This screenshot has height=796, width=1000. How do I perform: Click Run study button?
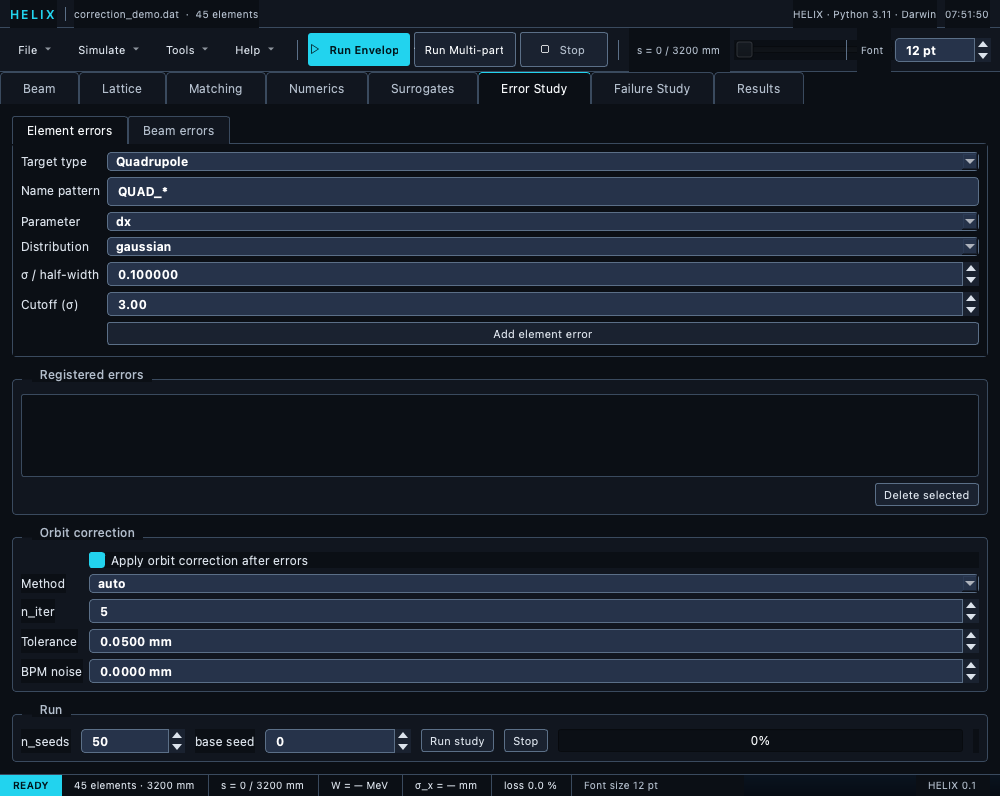coord(457,741)
